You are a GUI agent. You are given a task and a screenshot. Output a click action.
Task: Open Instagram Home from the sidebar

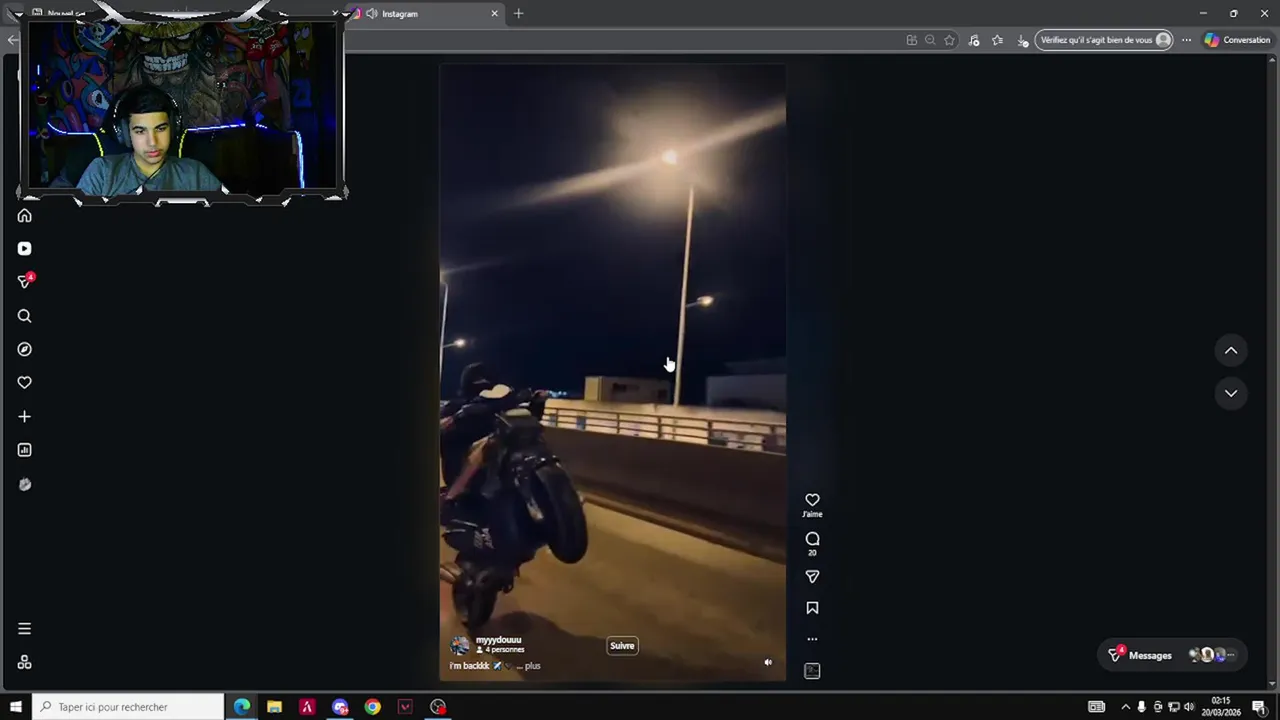tap(24, 216)
